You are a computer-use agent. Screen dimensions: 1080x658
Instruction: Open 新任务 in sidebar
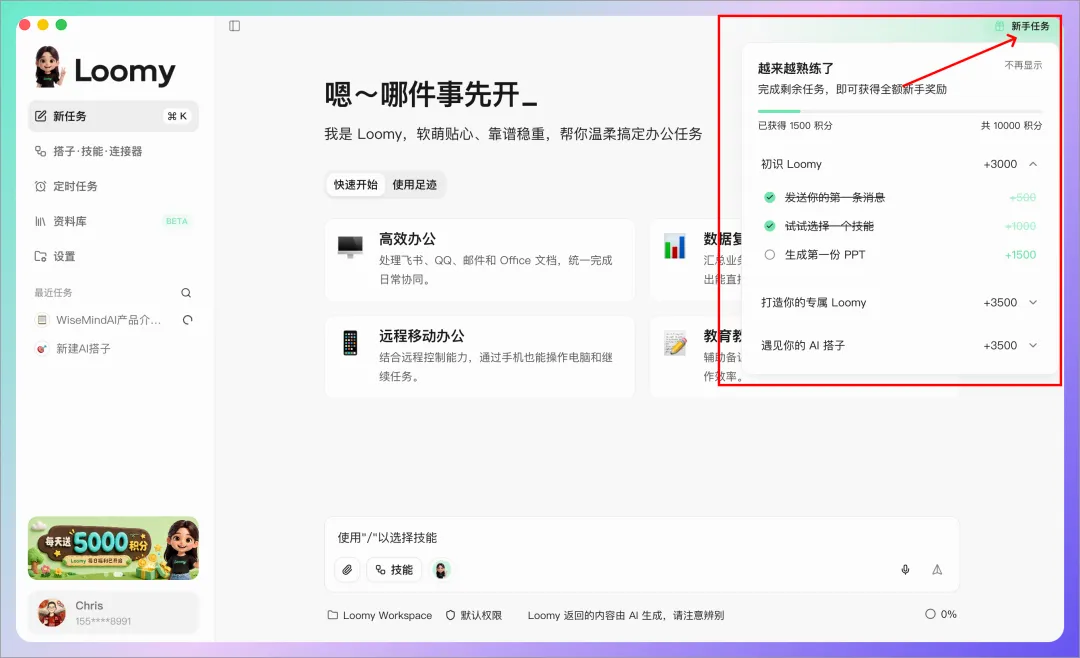pyautogui.click(x=113, y=116)
